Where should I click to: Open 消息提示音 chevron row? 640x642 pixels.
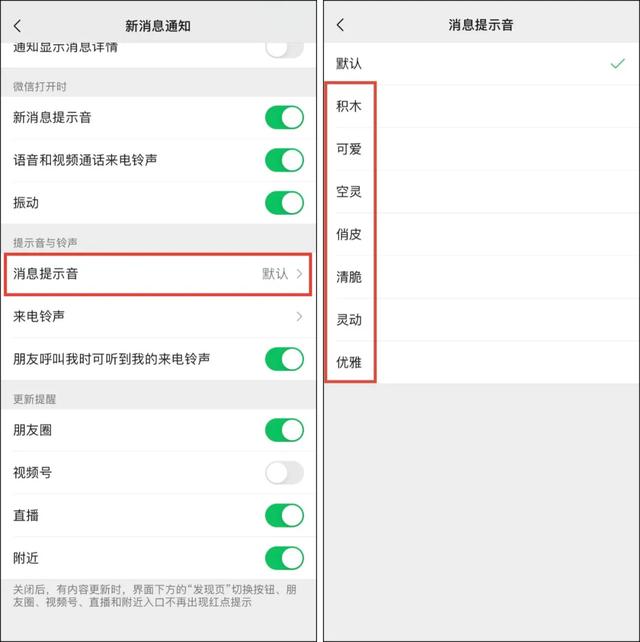coord(158,274)
